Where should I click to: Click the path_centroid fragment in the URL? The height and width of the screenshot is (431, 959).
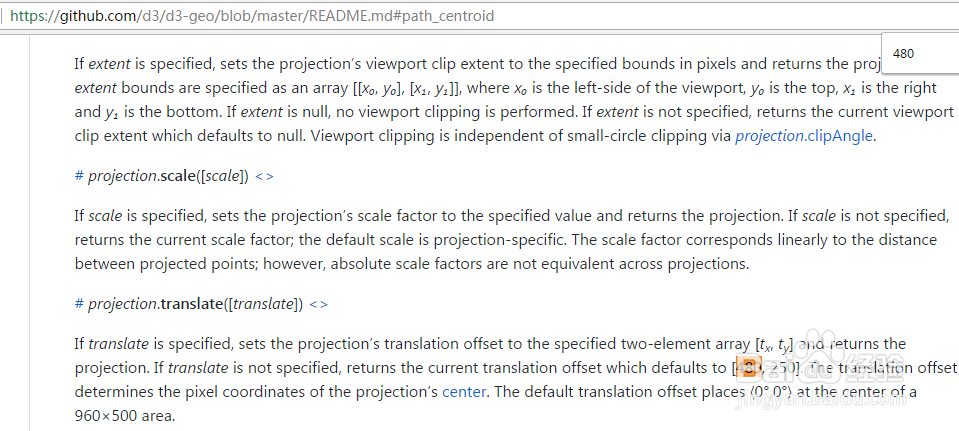(449, 16)
